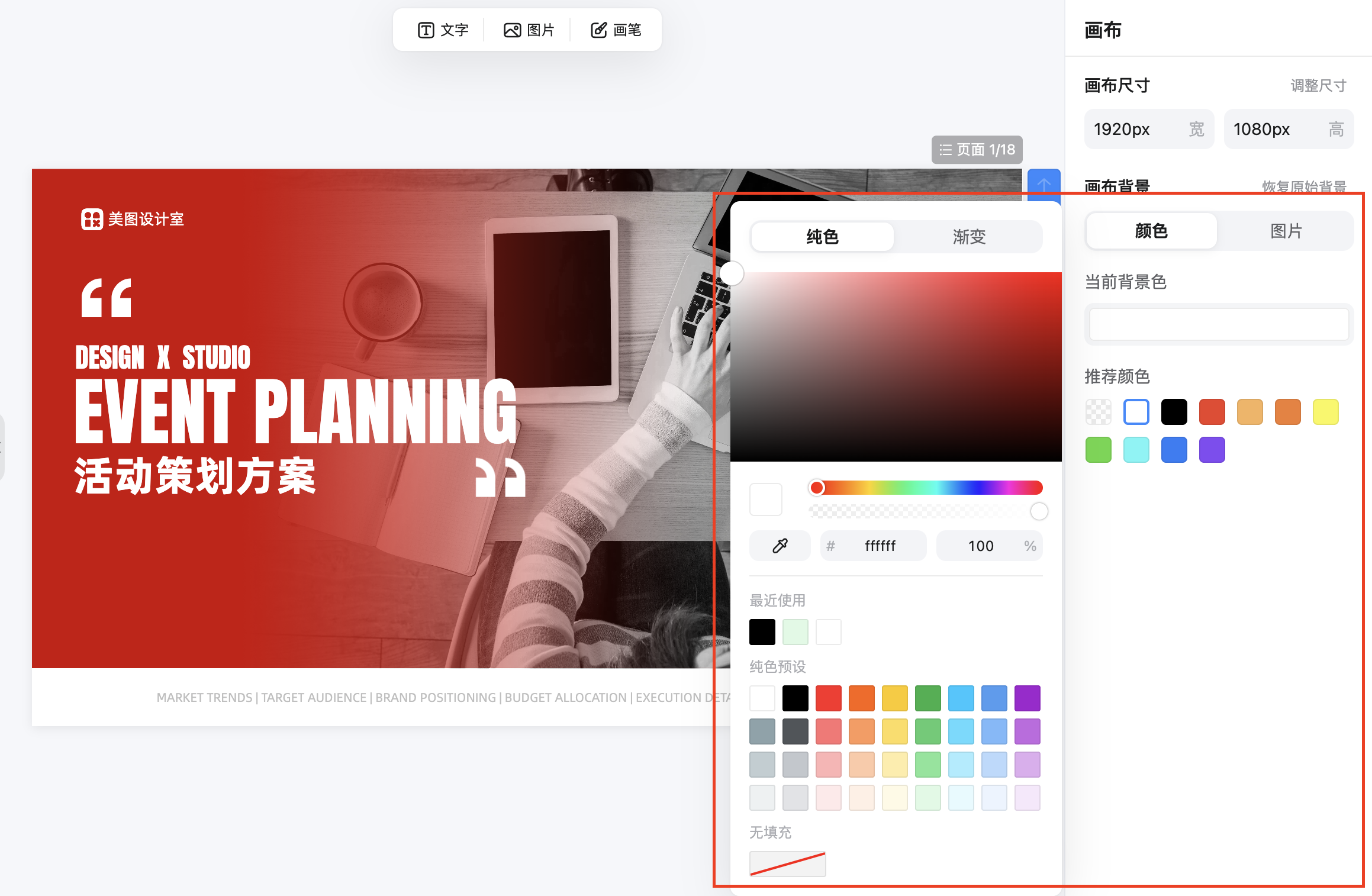Select the 颜色 background tab

(1151, 231)
